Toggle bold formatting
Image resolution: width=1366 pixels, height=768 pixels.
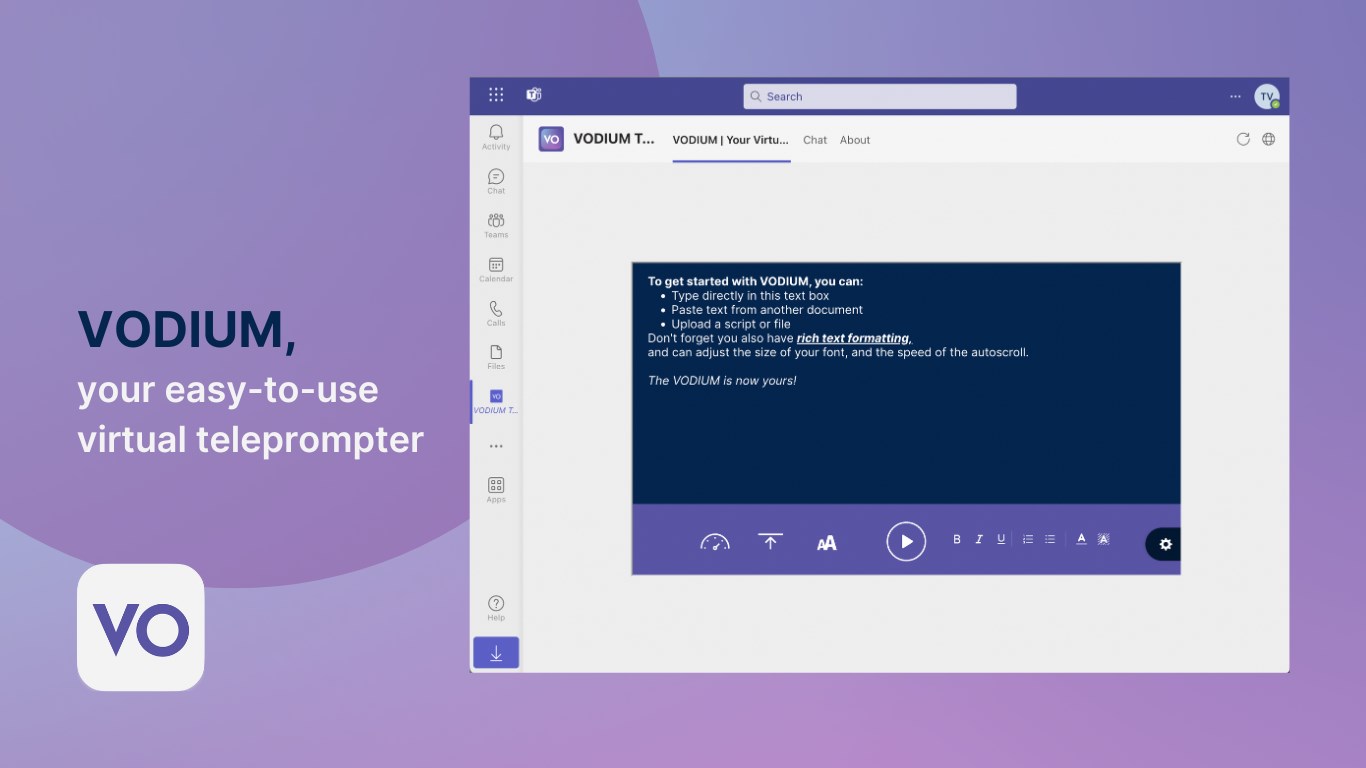957,539
